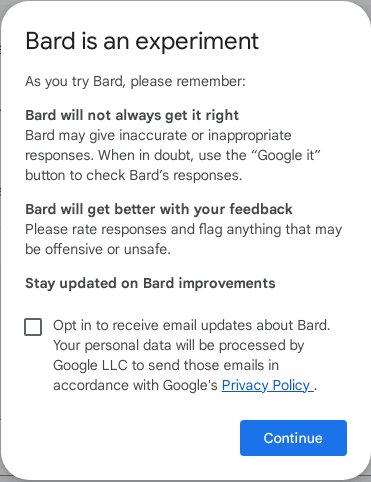This screenshot has height=482, width=371.
Task: Select heading "Stay updated on Bard improvements"
Action: click(150, 283)
